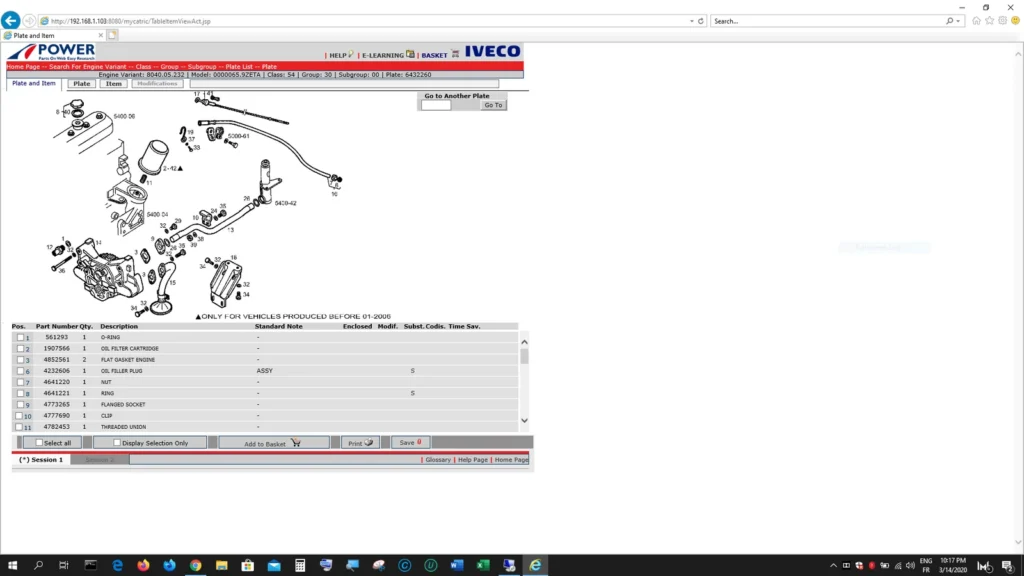The width and height of the screenshot is (1024, 576).
Task: Click the HELP icon in the top toolbar
Action: point(349,55)
